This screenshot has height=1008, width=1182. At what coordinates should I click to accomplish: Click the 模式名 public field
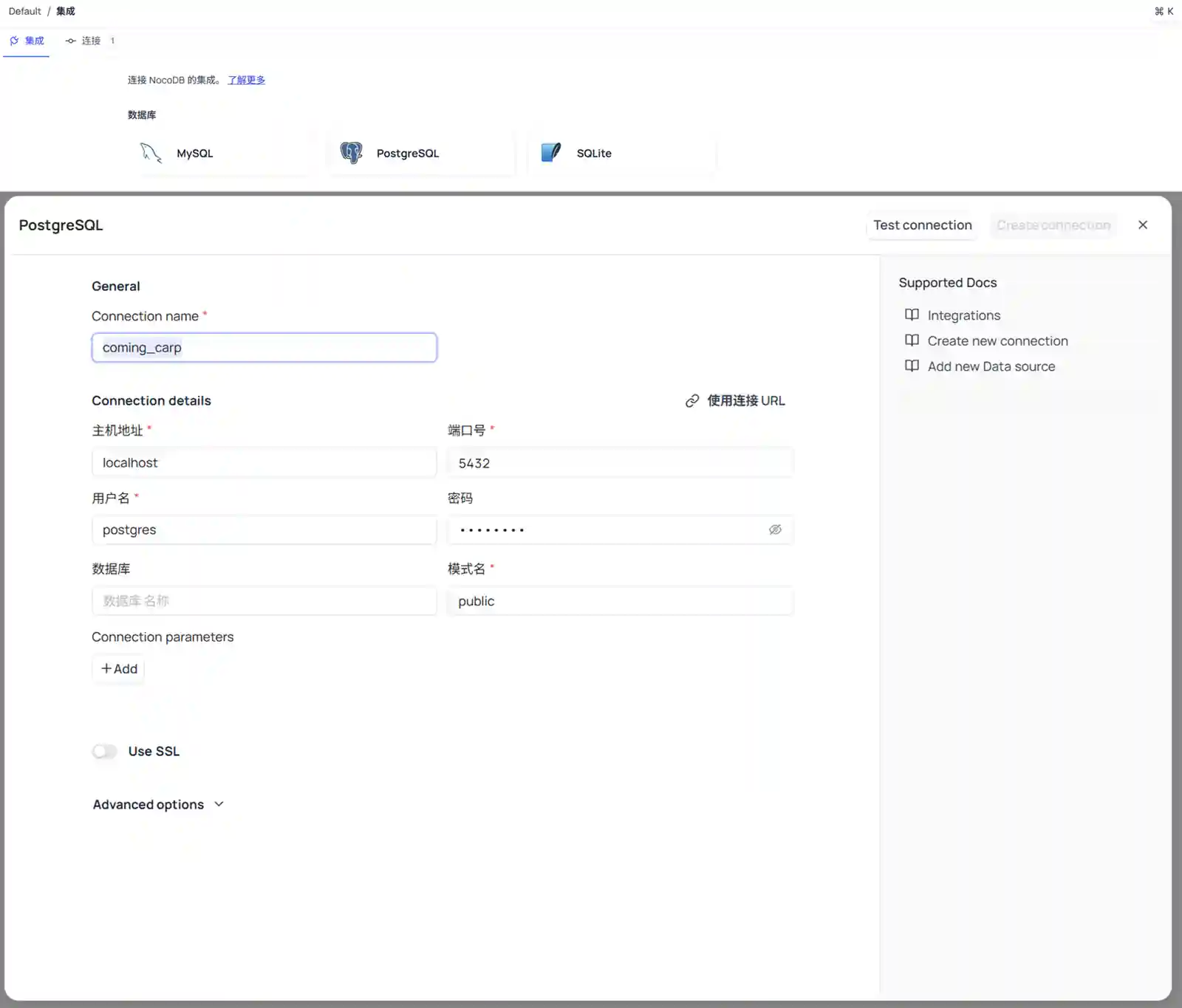point(621,601)
